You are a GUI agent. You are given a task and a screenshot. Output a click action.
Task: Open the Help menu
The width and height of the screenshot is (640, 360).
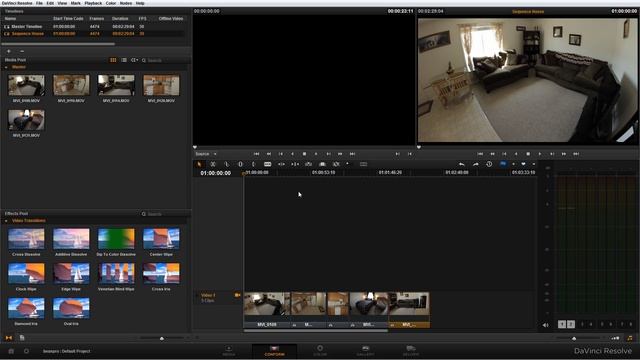[x=140, y=3]
